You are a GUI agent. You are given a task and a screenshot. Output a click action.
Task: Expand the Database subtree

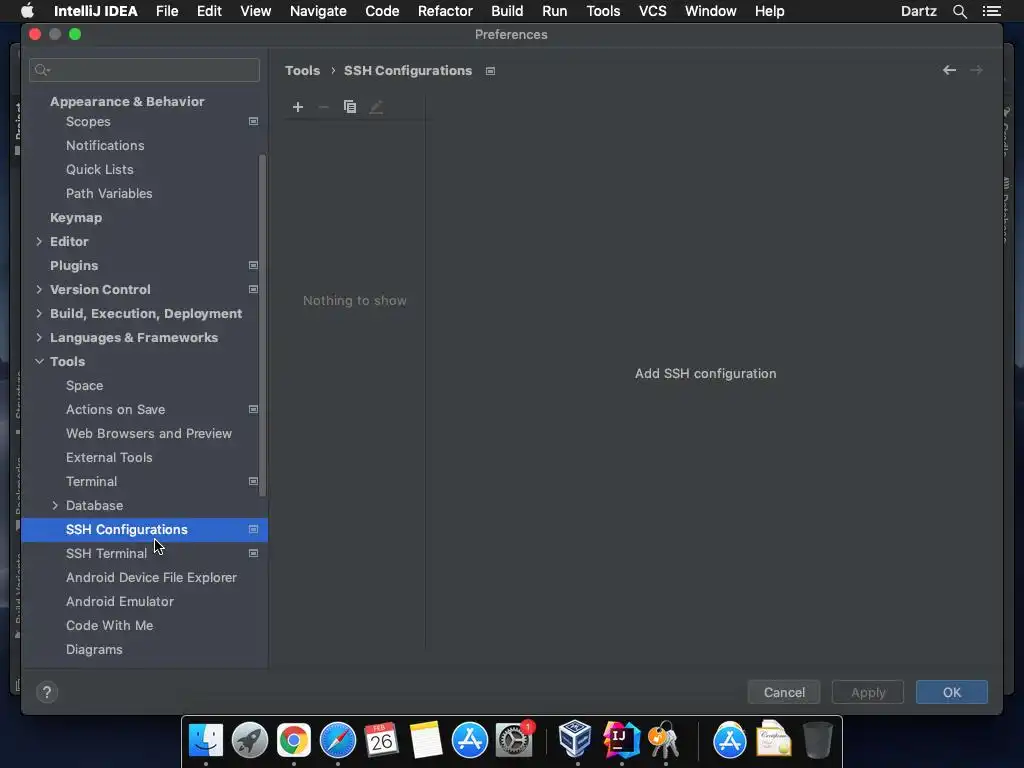click(55, 505)
